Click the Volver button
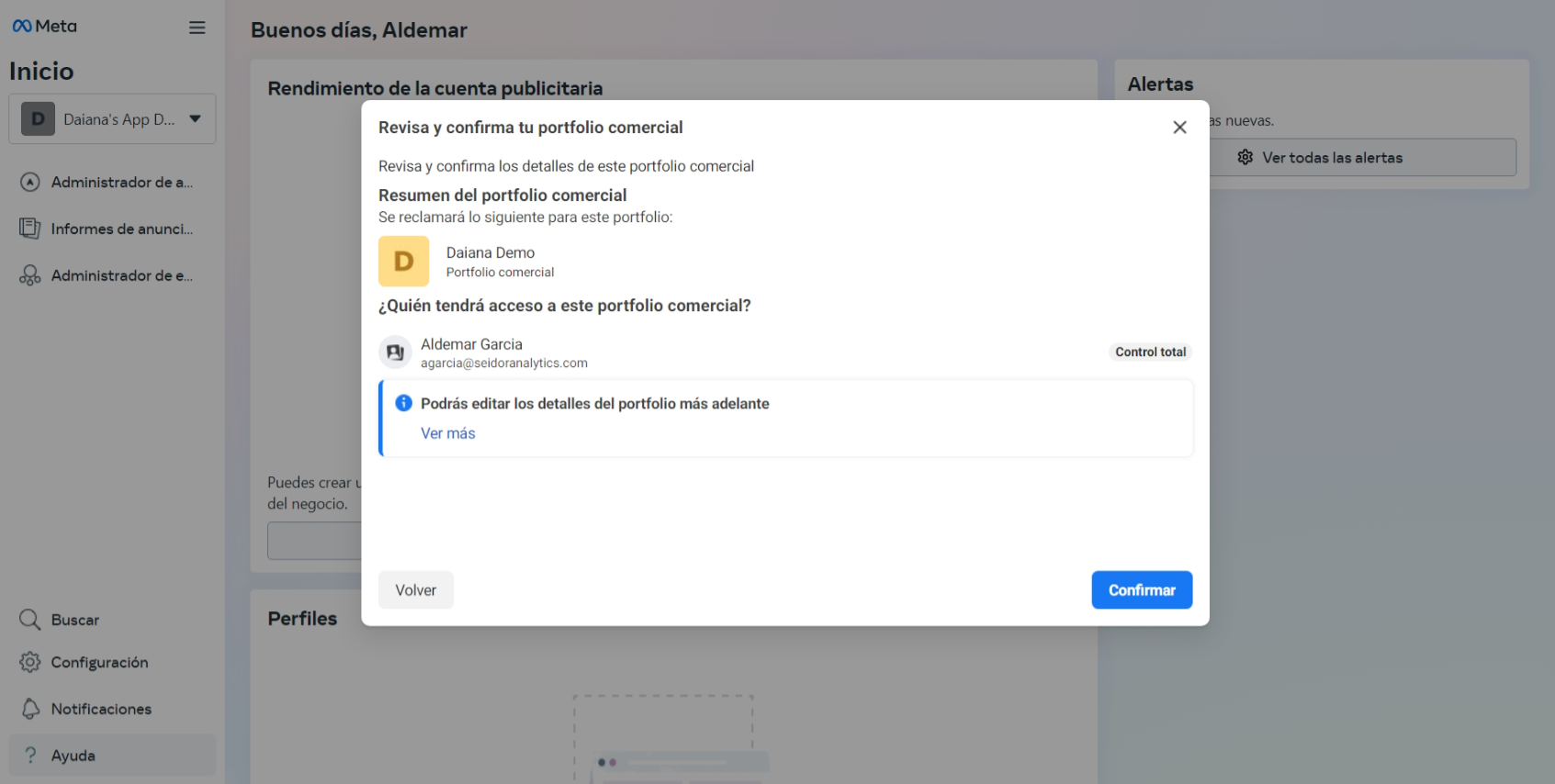This screenshot has width=1555, height=784. tap(415, 590)
